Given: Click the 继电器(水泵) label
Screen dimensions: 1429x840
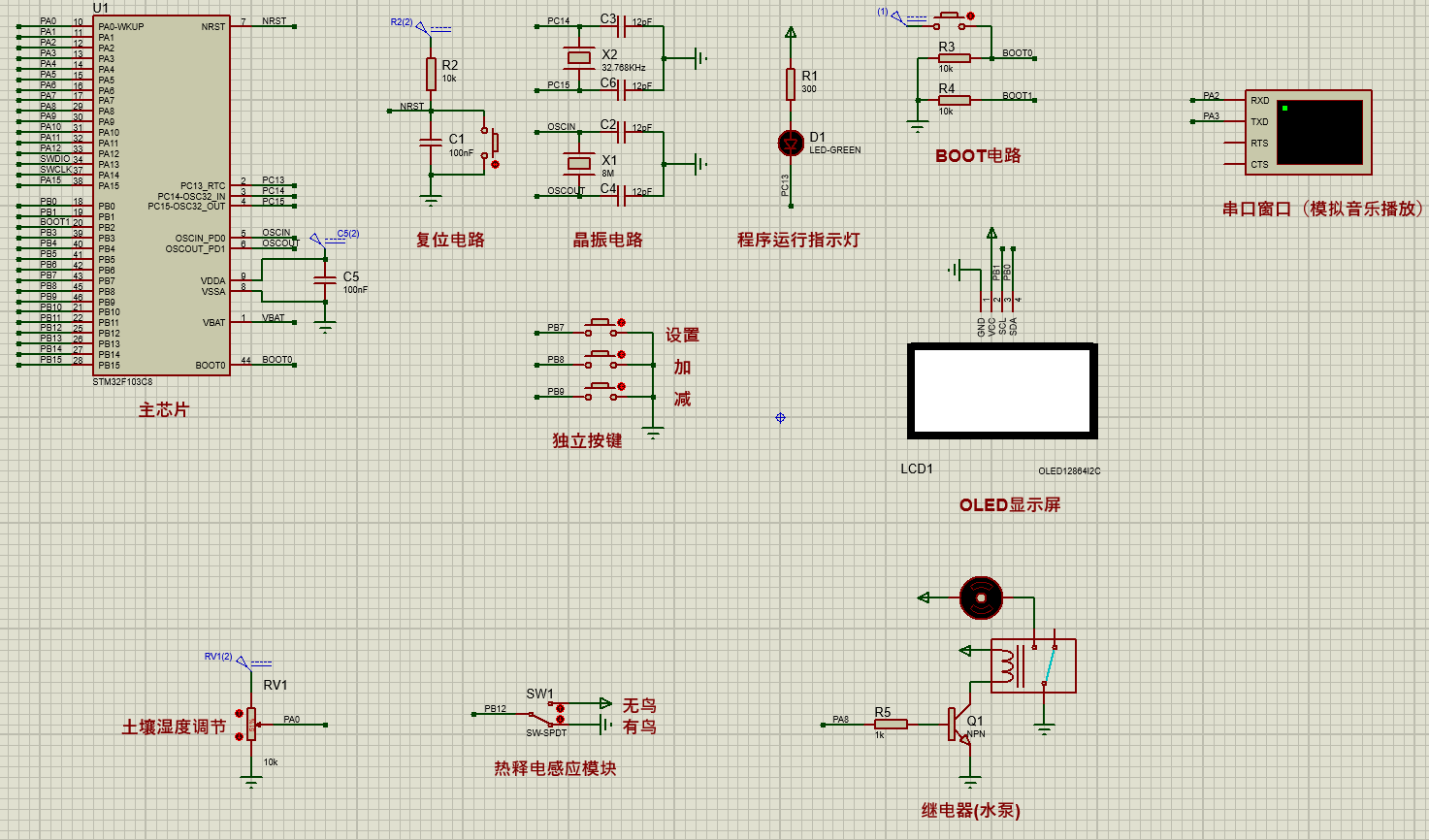Looking at the screenshot, I should click(x=971, y=810).
